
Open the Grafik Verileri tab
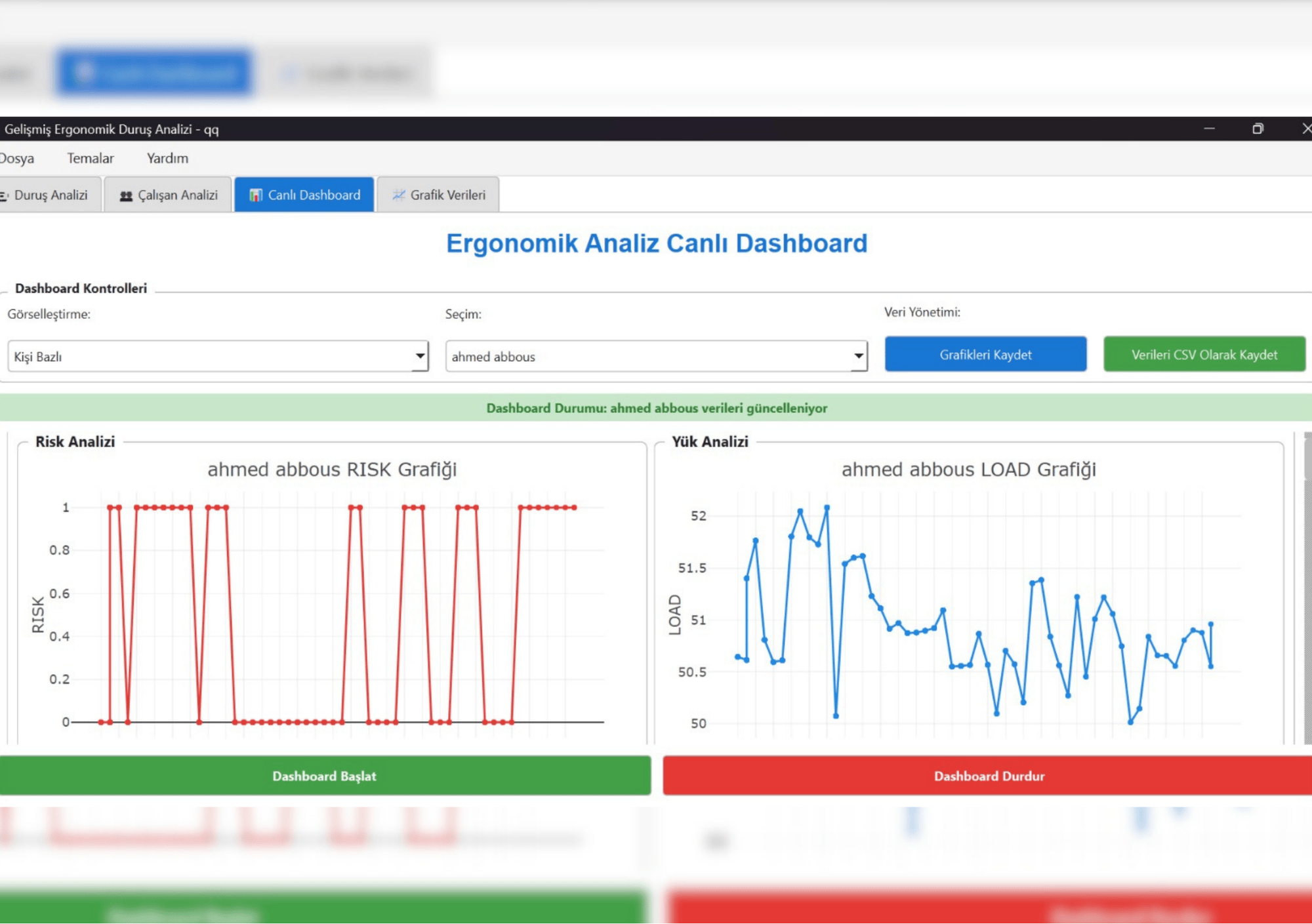tap(438, 195)
